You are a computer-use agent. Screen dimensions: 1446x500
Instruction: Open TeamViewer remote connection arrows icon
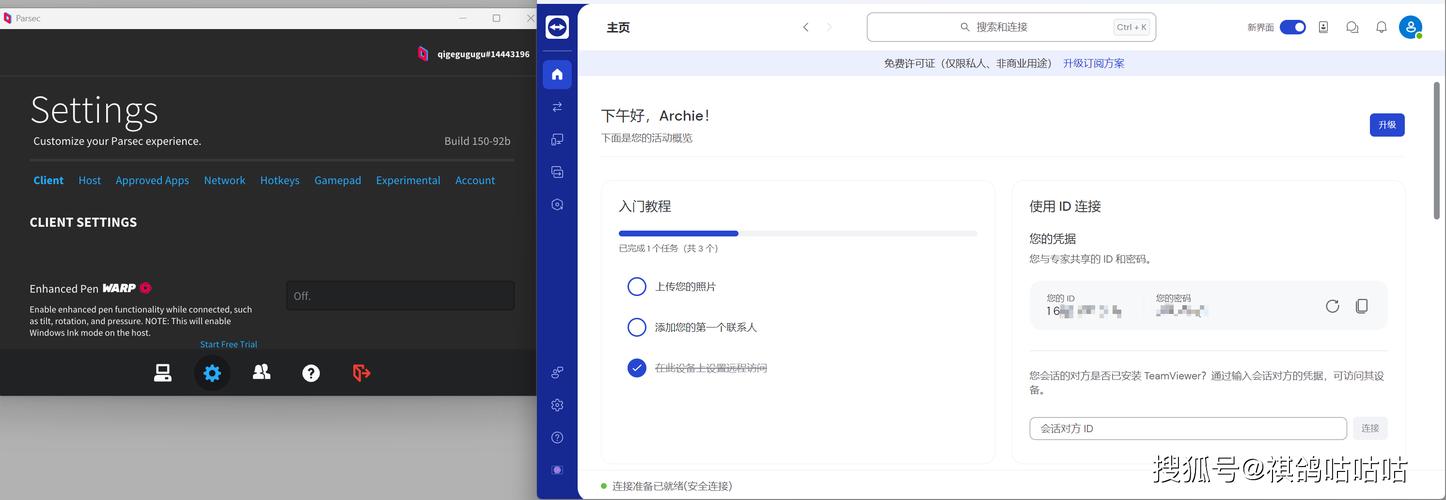(557, 107)
